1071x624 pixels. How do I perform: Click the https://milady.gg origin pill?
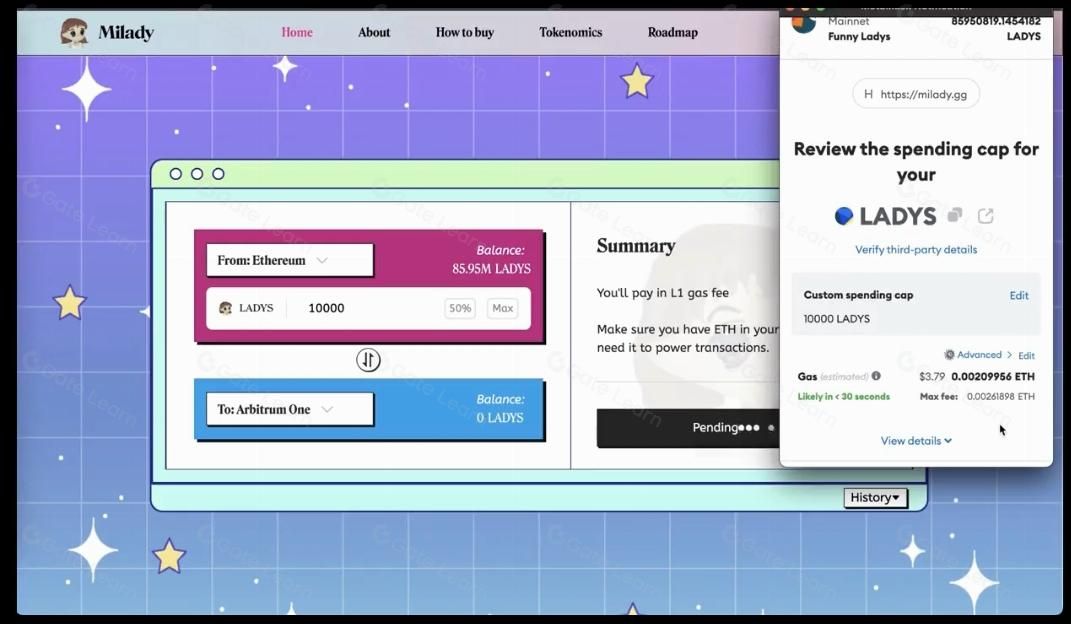click(x=916, y=94)
